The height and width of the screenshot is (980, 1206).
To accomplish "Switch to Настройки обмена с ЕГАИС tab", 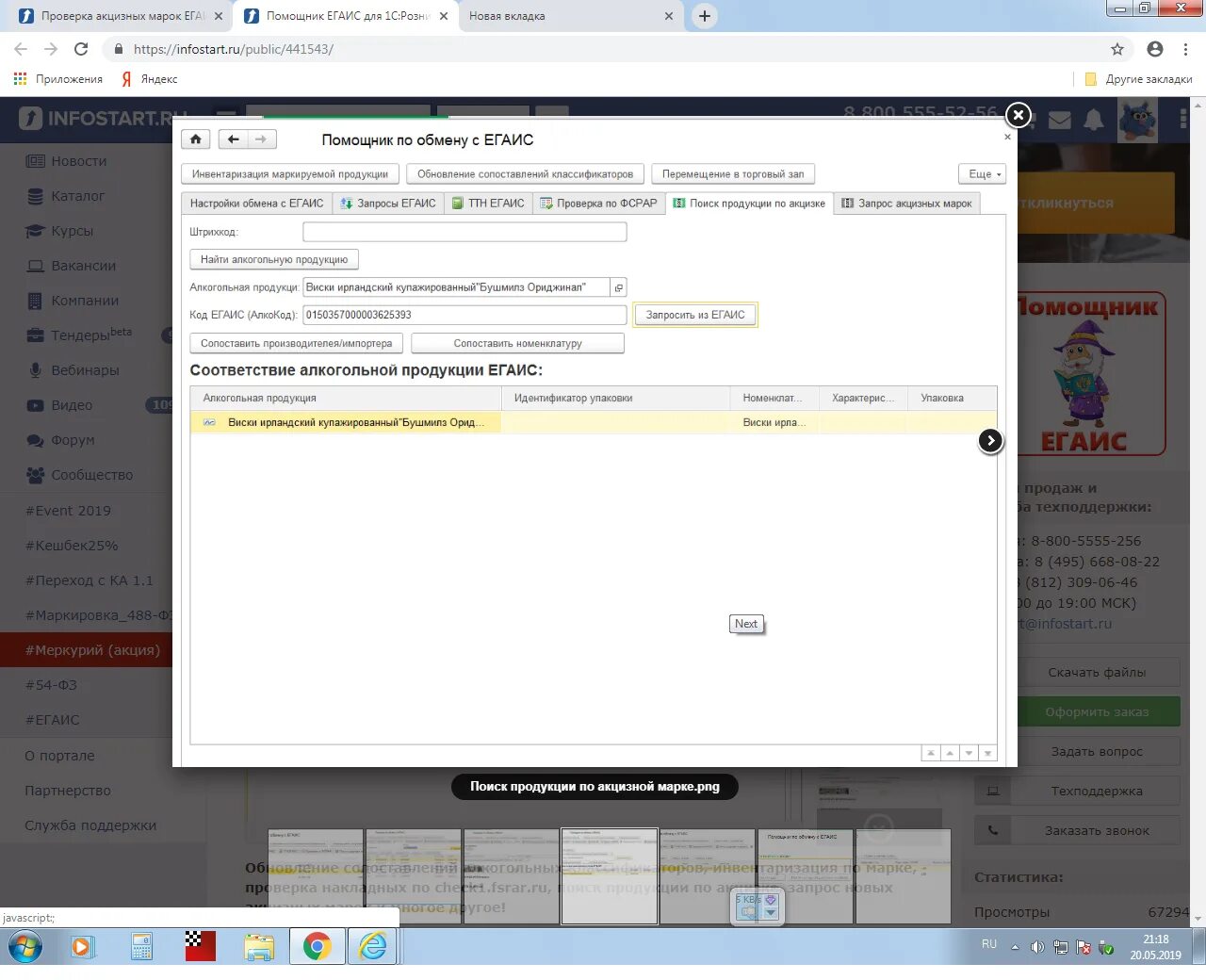I will [256, 204].
